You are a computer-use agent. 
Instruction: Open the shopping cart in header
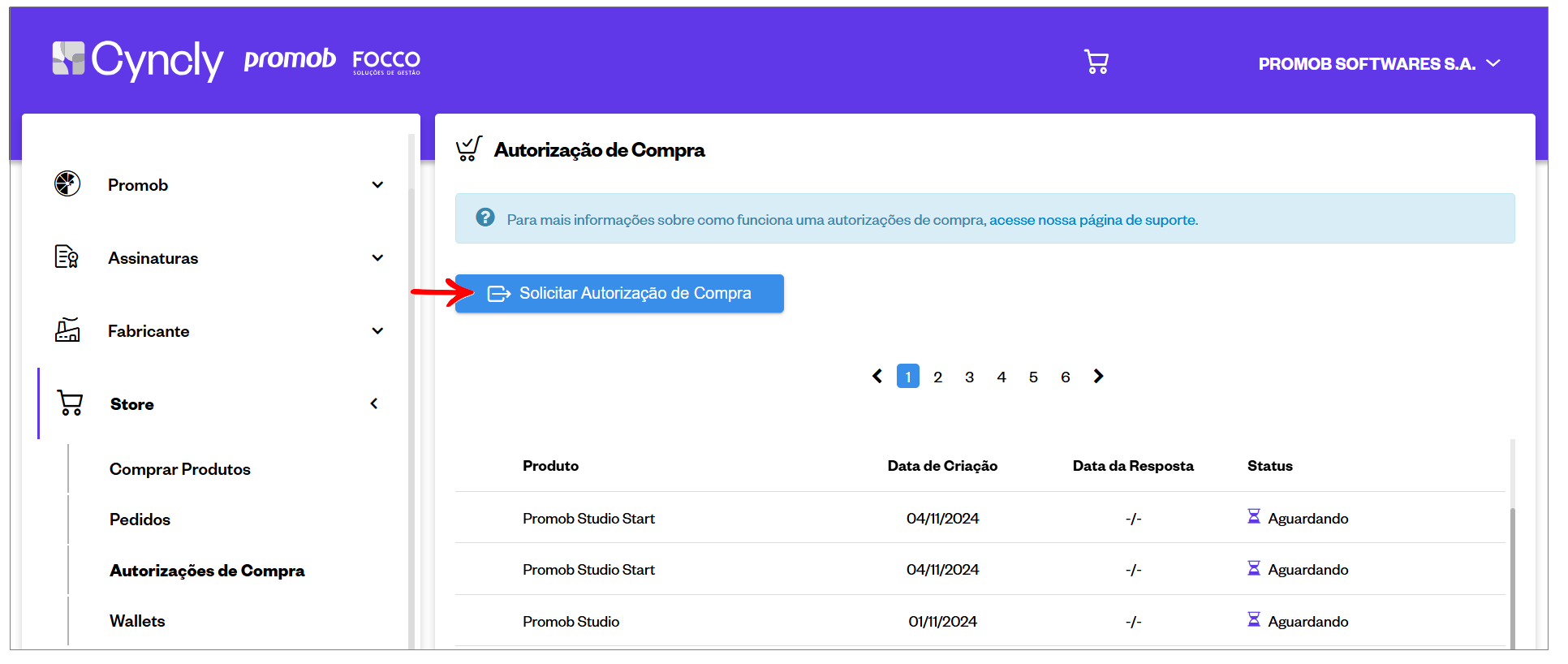pyautogui.click(x=1096, y=63)
